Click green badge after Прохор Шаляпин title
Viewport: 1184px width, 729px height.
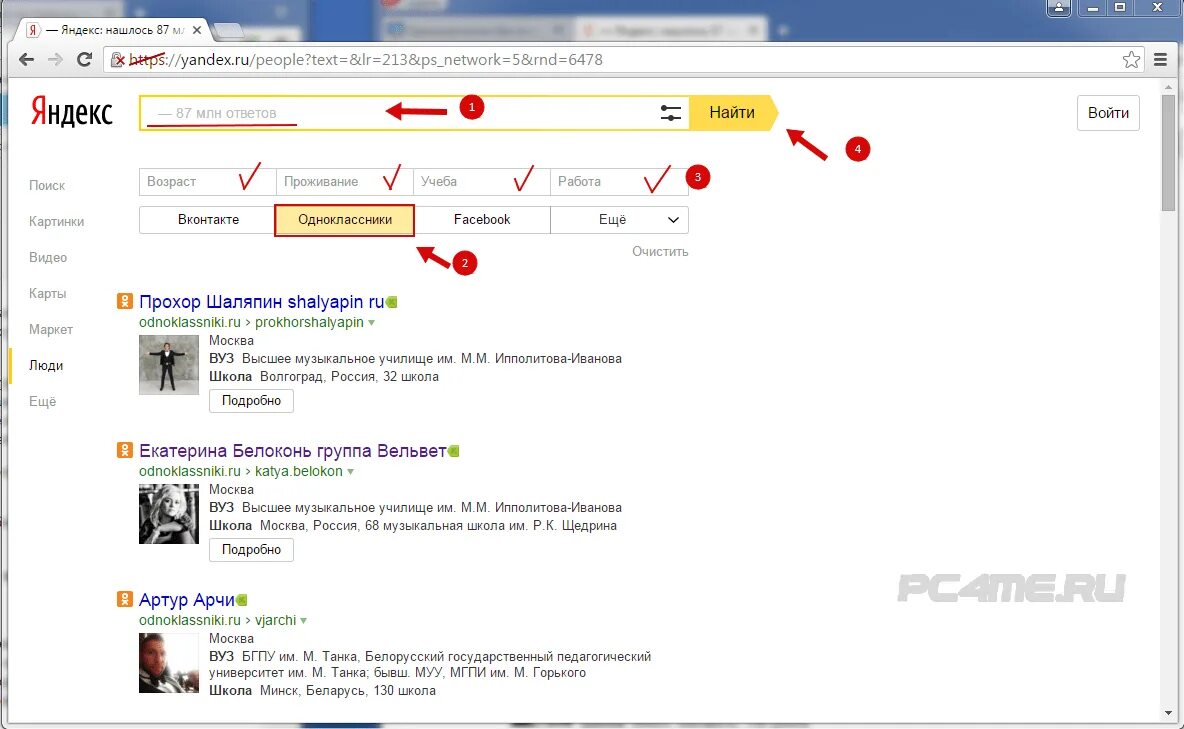391,302
